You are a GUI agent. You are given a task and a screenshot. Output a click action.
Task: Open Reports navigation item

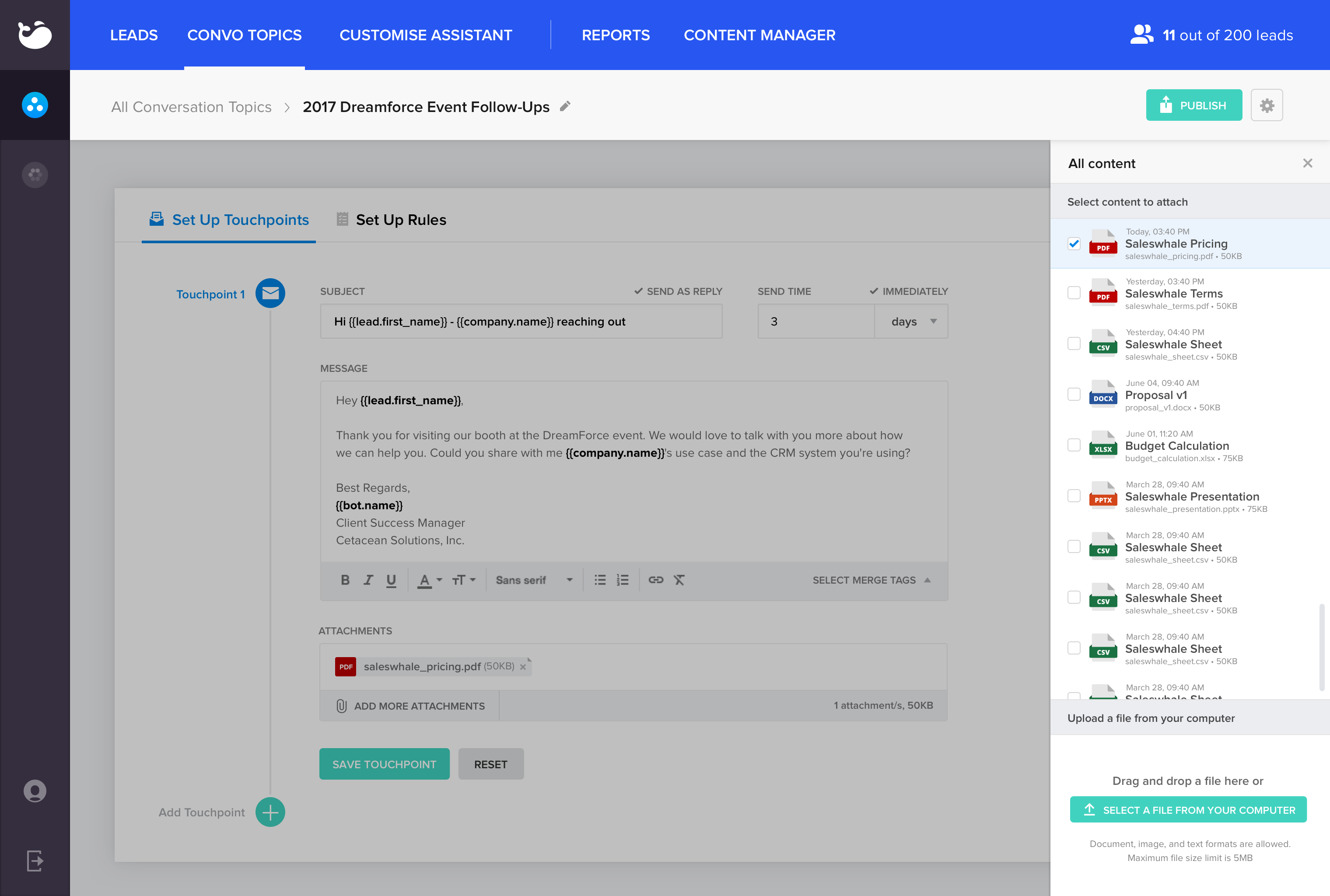pyautogui.click(x=616, y=35)
